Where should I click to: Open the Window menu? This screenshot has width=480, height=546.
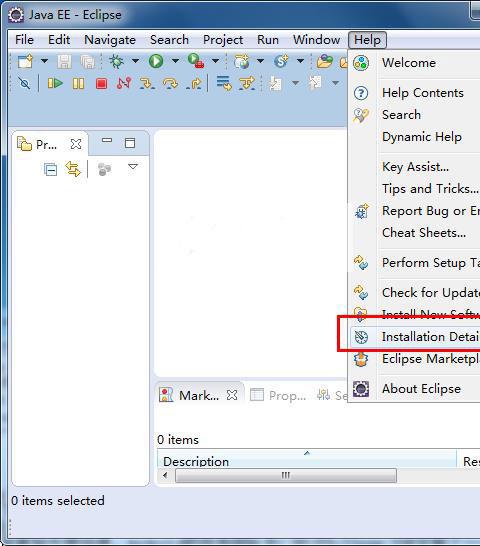point(316,40)
